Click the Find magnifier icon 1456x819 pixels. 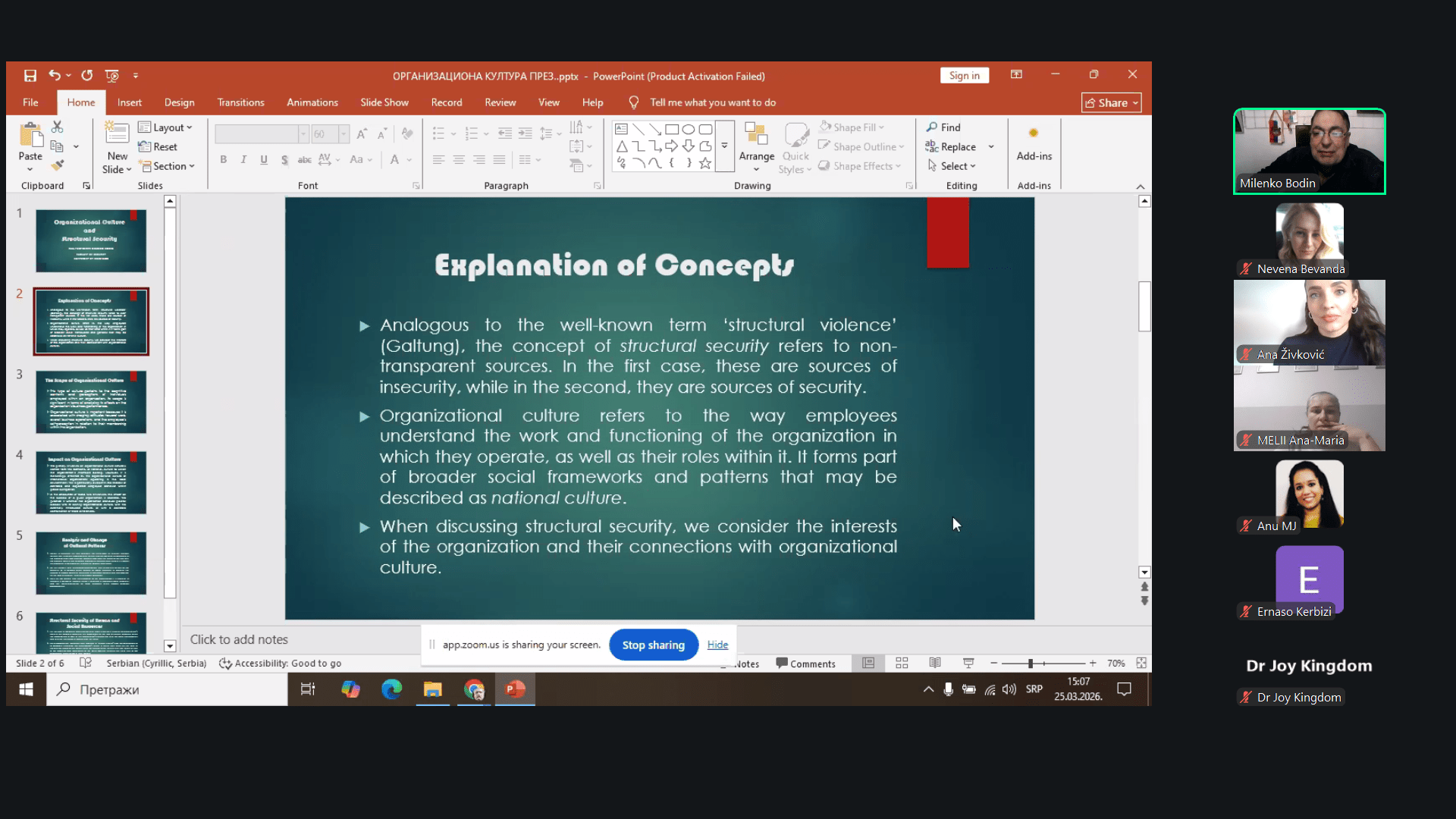coord(932,127)
